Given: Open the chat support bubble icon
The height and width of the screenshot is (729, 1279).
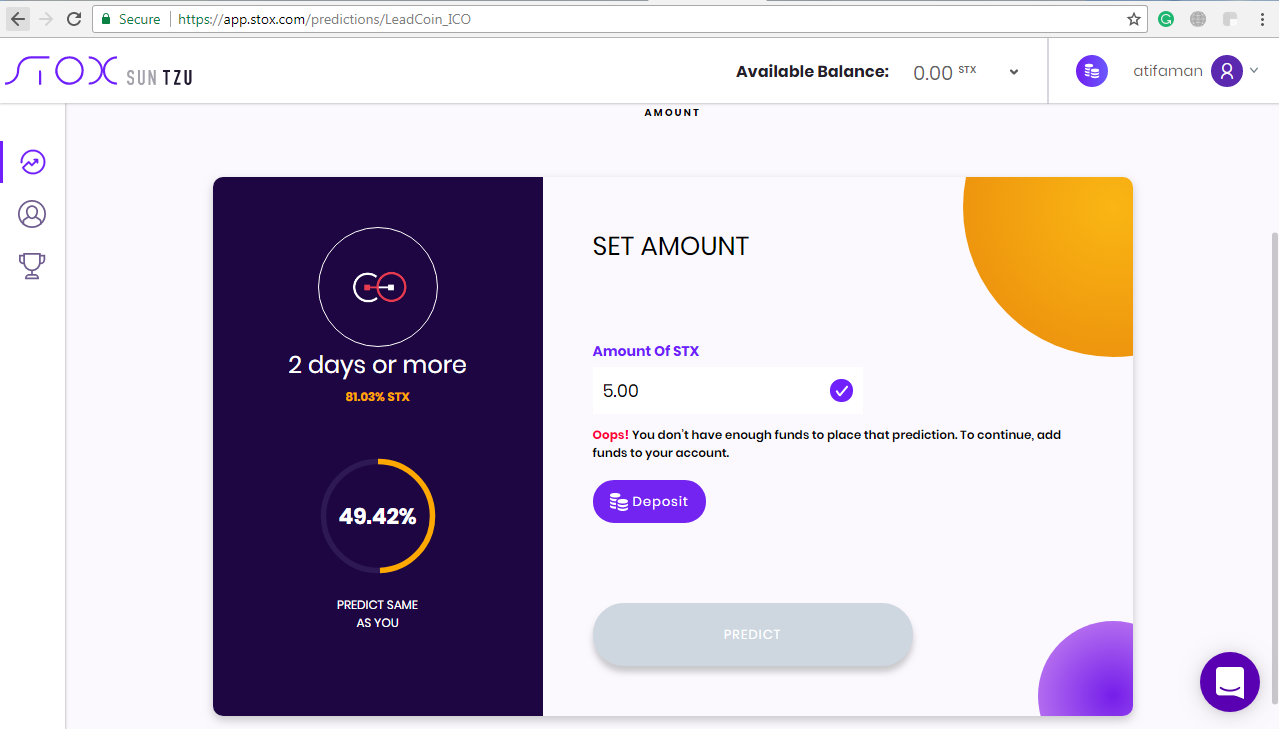Looking at the screenshot, I should (1229, 682).
